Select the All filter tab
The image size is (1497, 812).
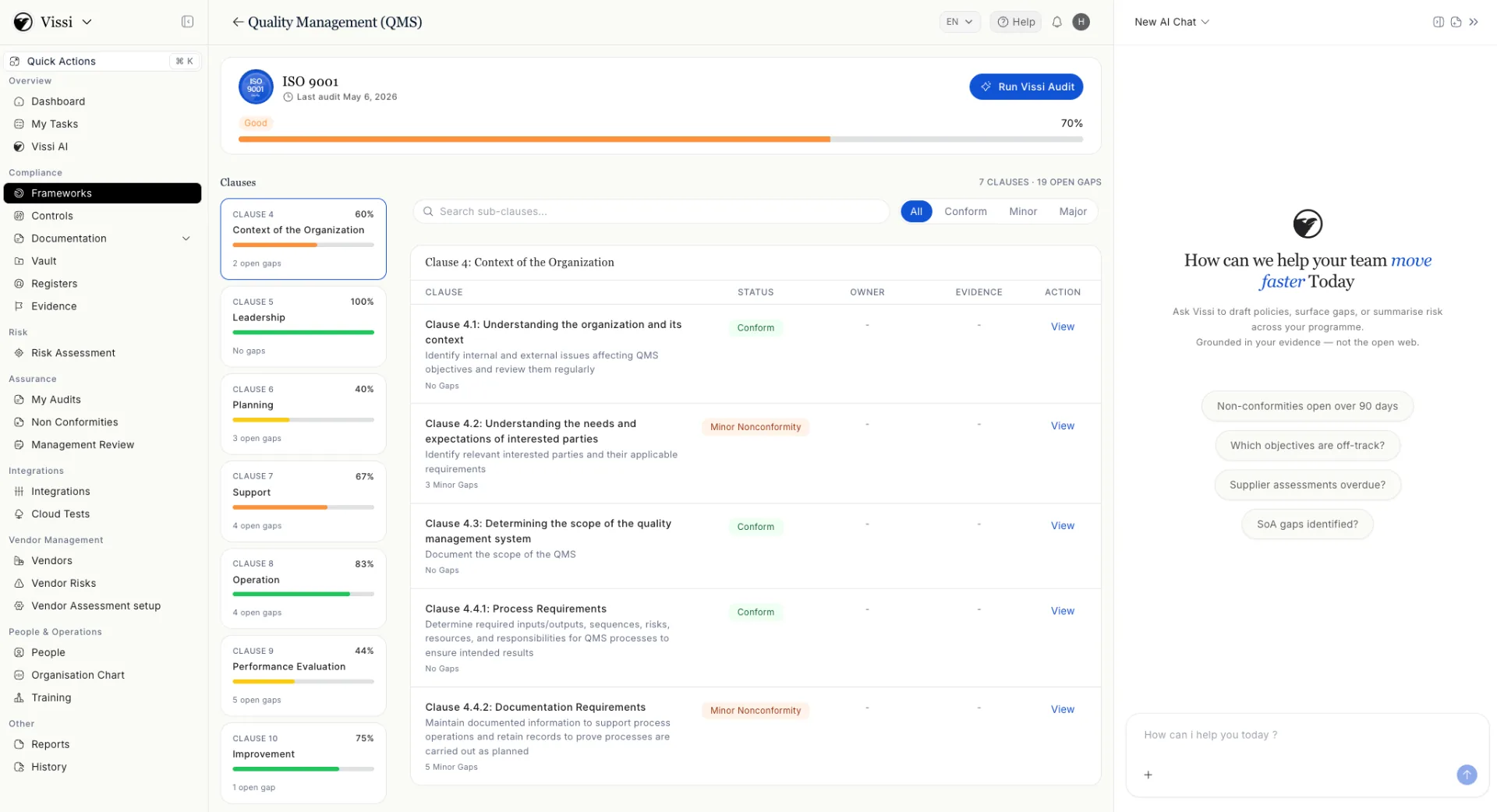pos(916,211)
